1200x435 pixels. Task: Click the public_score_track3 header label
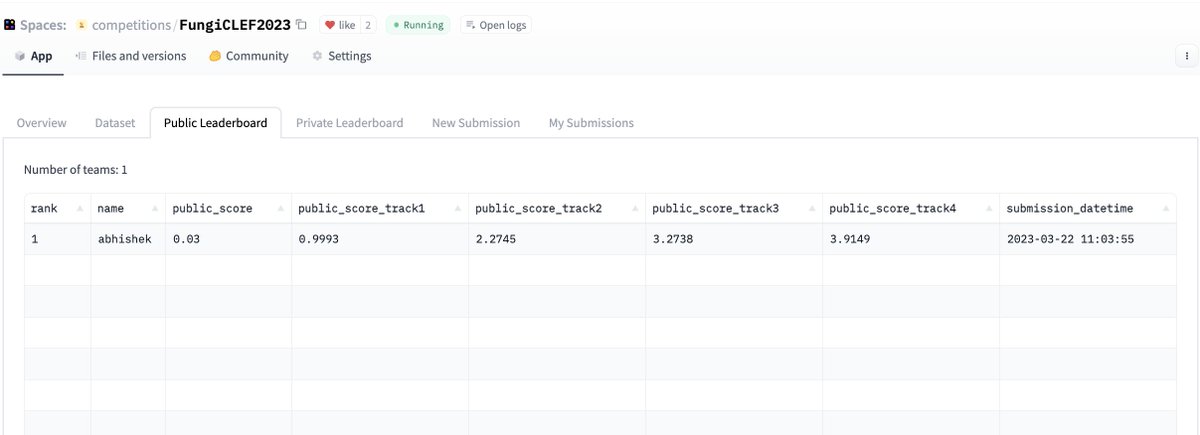pos(715,209)
